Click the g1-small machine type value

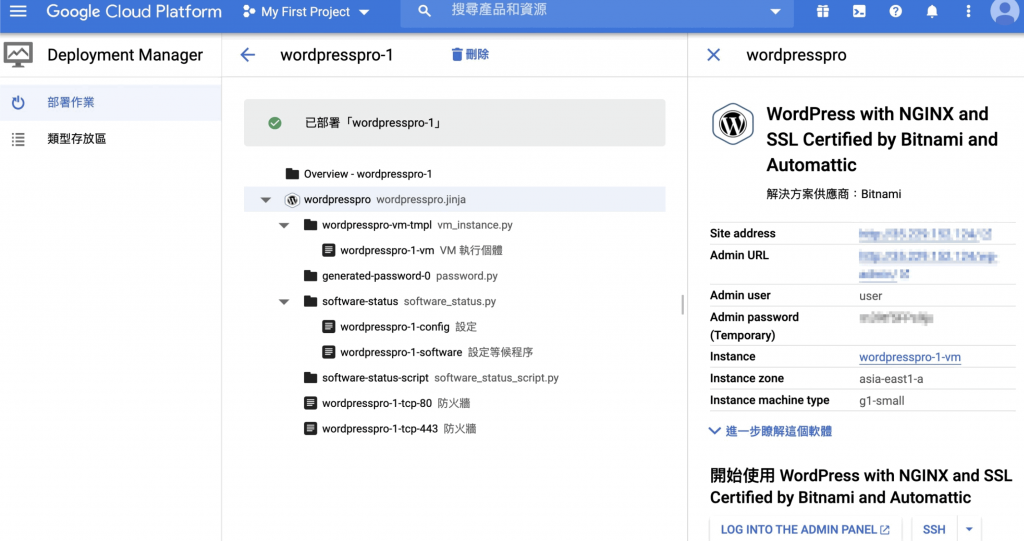pyautogui.click(x=882, y=401)
